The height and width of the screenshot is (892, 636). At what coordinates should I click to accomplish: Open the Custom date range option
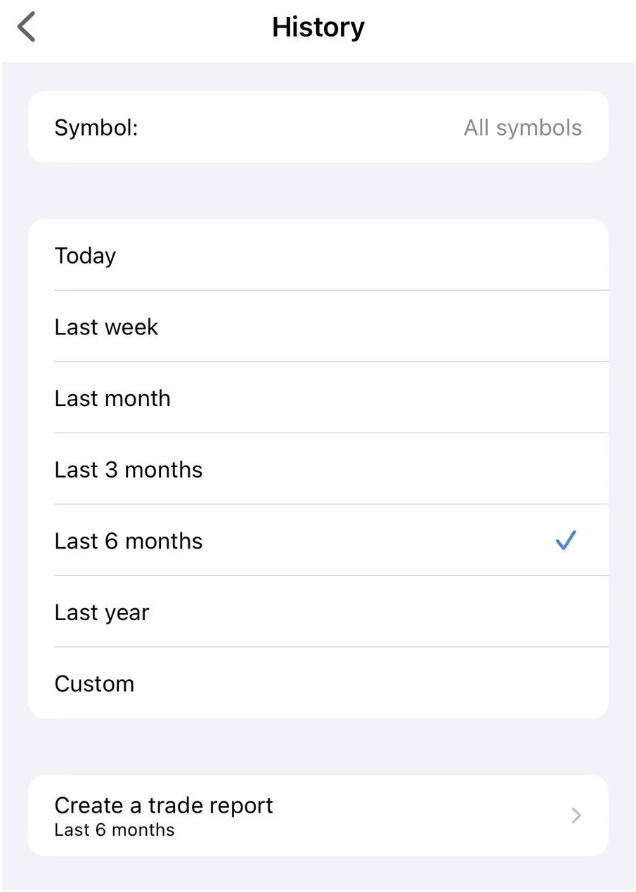[x=94, y=684]
